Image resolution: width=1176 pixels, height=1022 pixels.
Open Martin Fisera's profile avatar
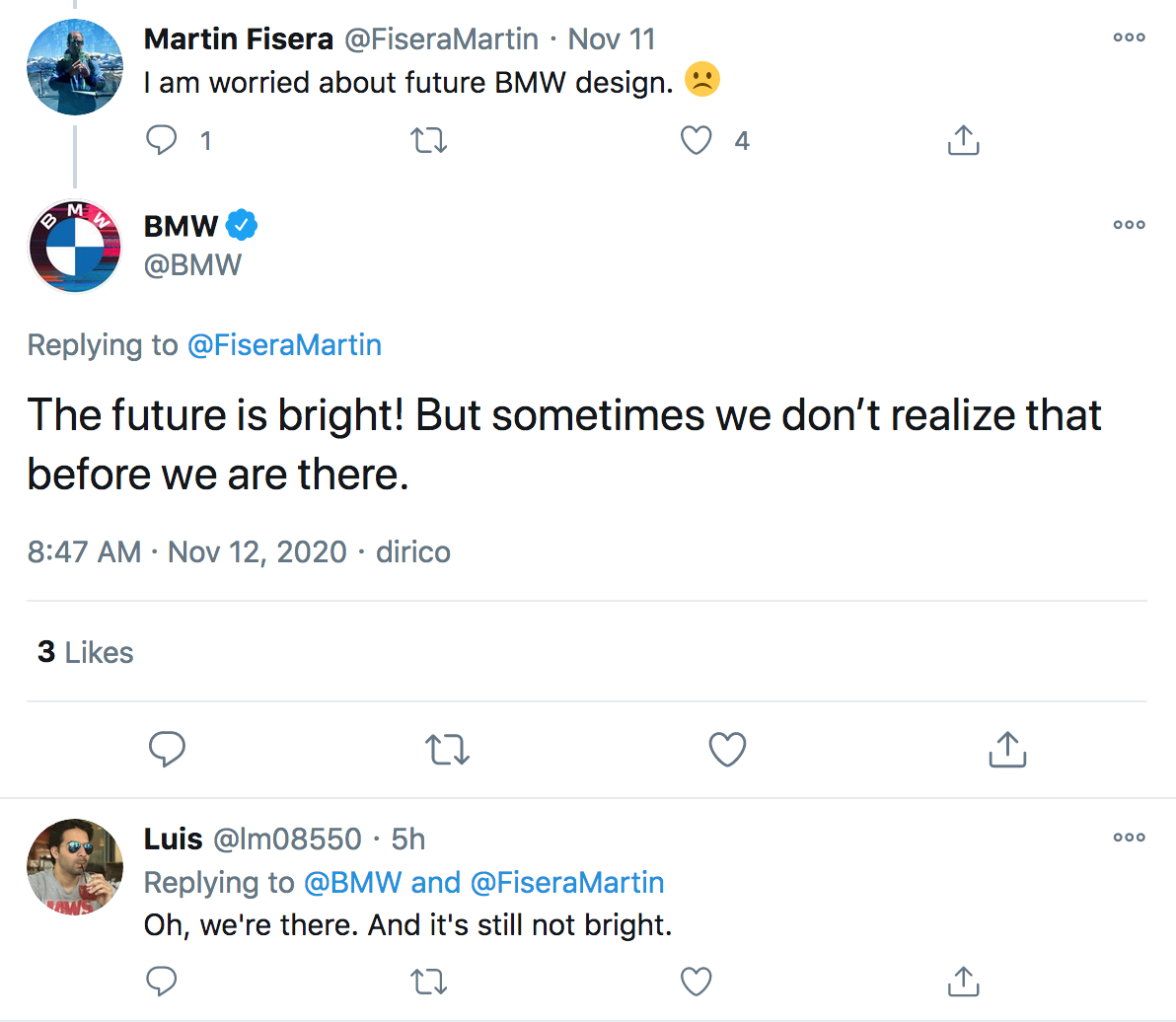point(75,67)
